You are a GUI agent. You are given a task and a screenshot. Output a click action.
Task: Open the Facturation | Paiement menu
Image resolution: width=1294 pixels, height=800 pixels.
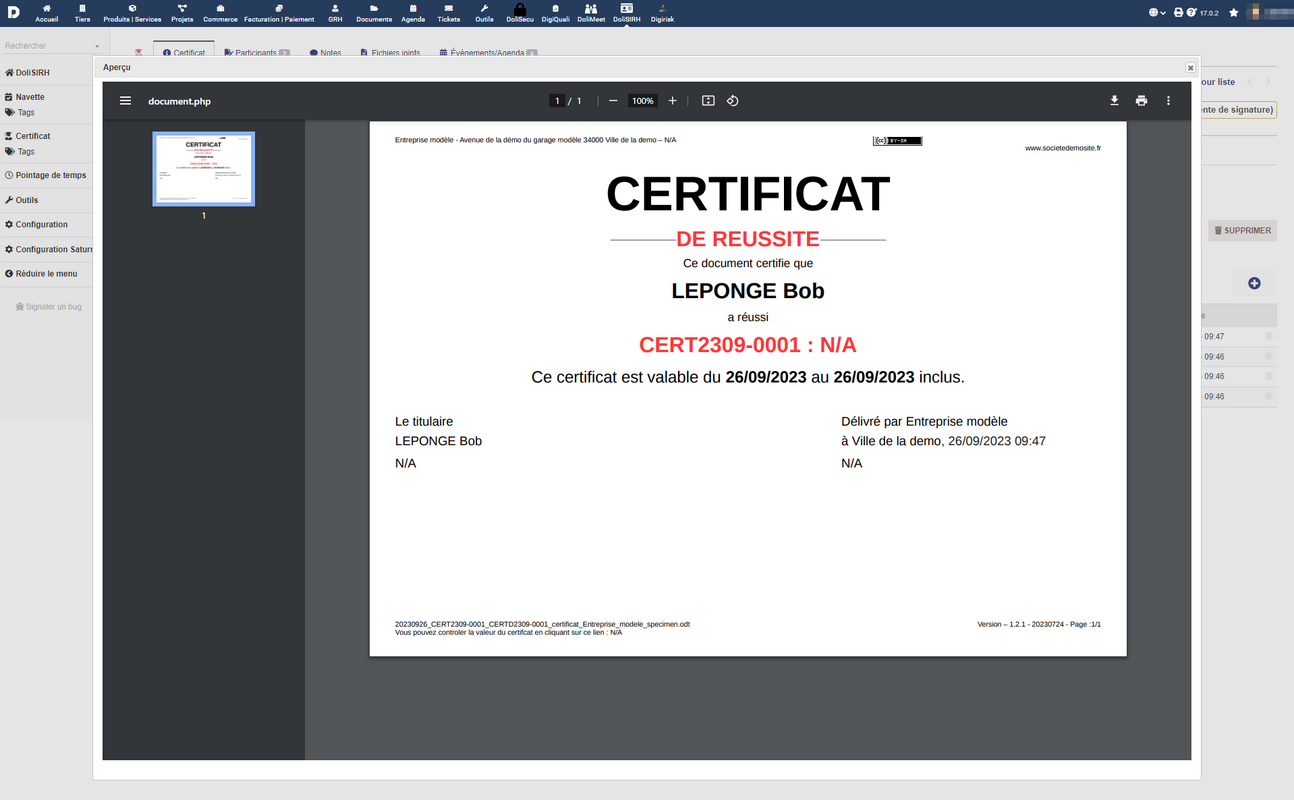[x=279, y=13]
